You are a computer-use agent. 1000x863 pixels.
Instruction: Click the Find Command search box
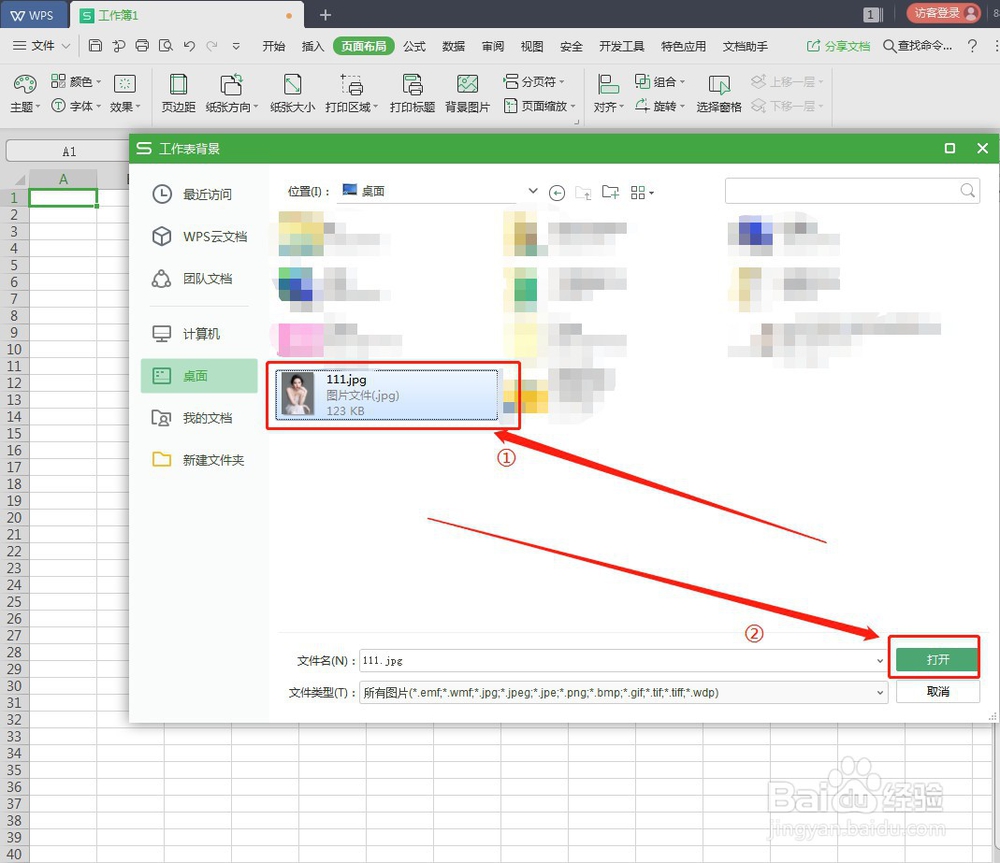[x=918, y=46]
